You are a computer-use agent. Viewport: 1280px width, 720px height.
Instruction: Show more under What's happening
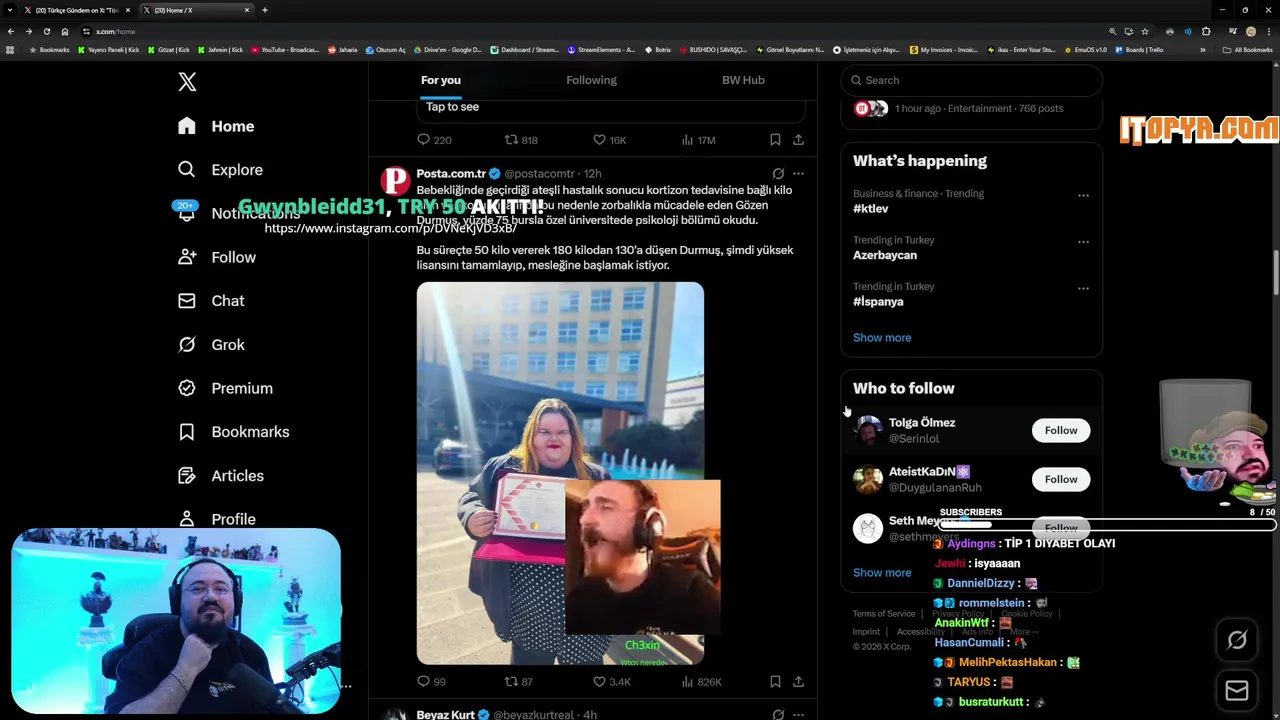(x=882, y=338)
